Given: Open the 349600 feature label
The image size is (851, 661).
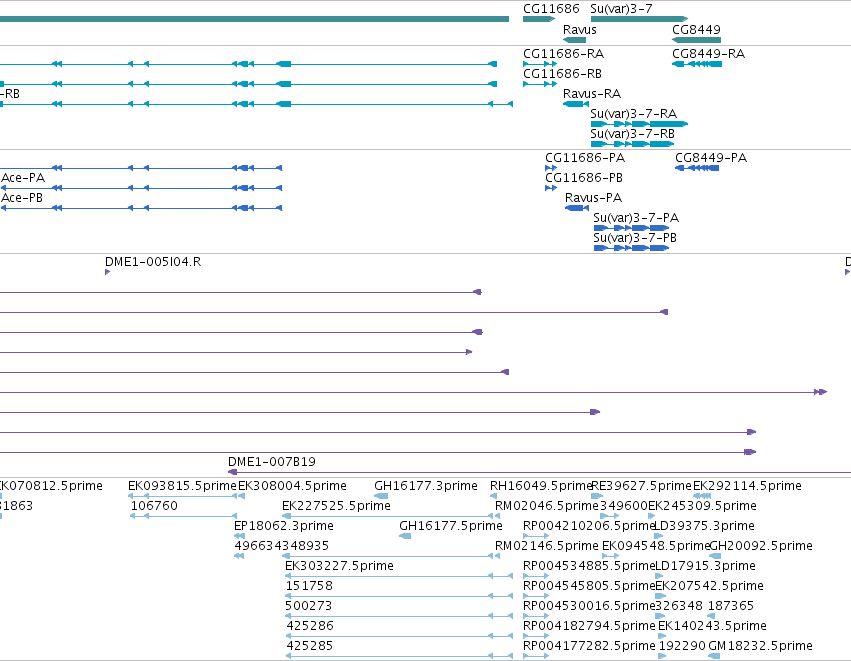Looking at the screenshot, I should (623, 506).
